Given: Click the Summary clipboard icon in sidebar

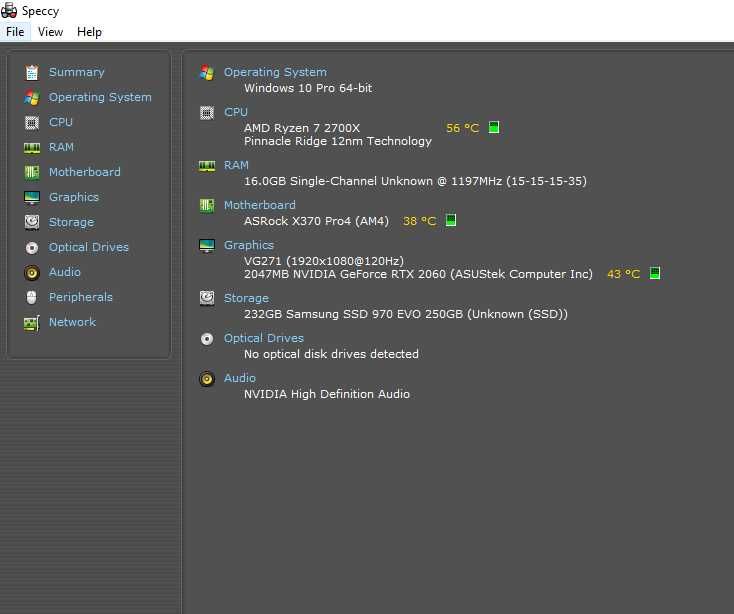Looking at the screenshot, I should (x=32, y=73).
